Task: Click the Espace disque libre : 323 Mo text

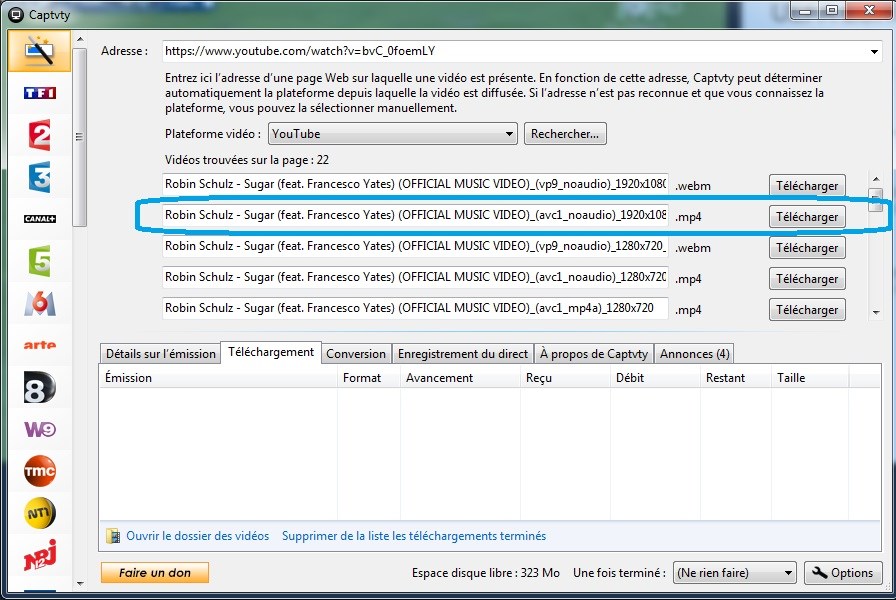Action: (x=486, y=573)
